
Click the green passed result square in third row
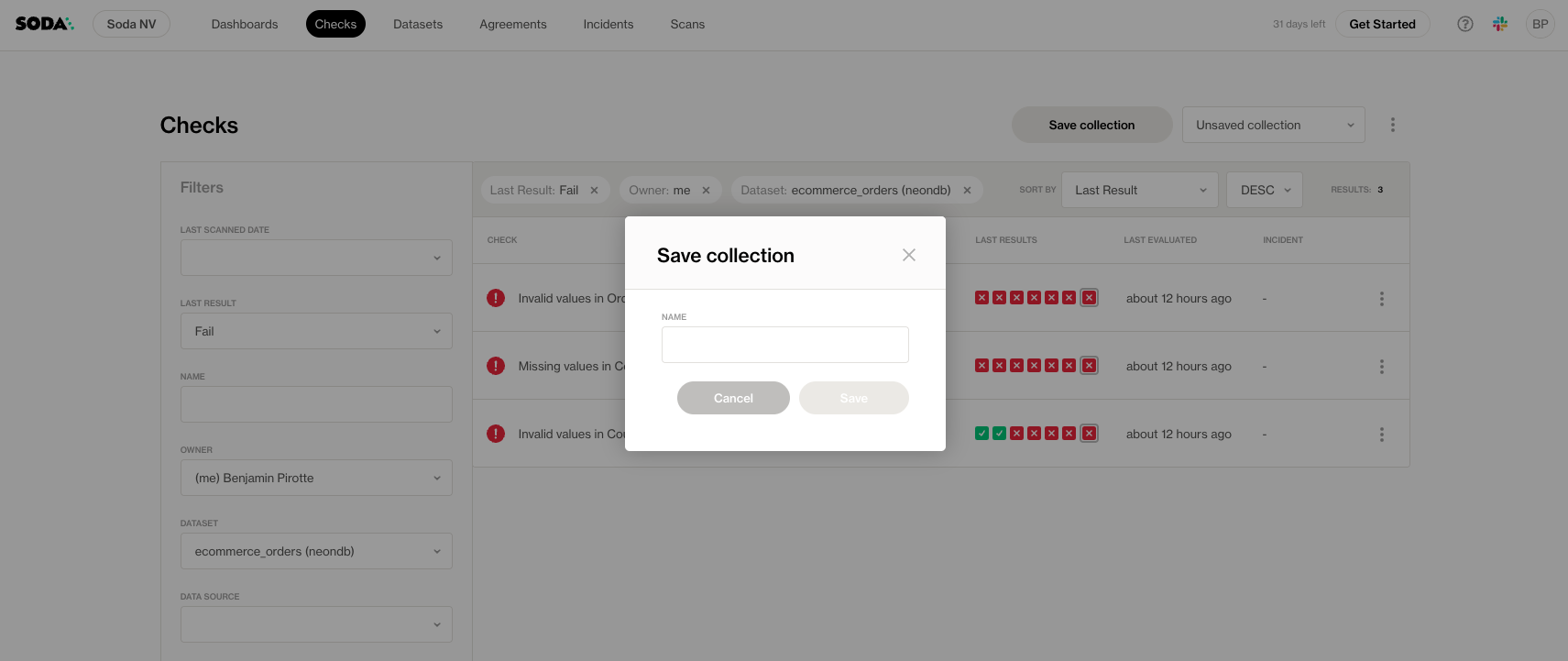coord(981,434)
